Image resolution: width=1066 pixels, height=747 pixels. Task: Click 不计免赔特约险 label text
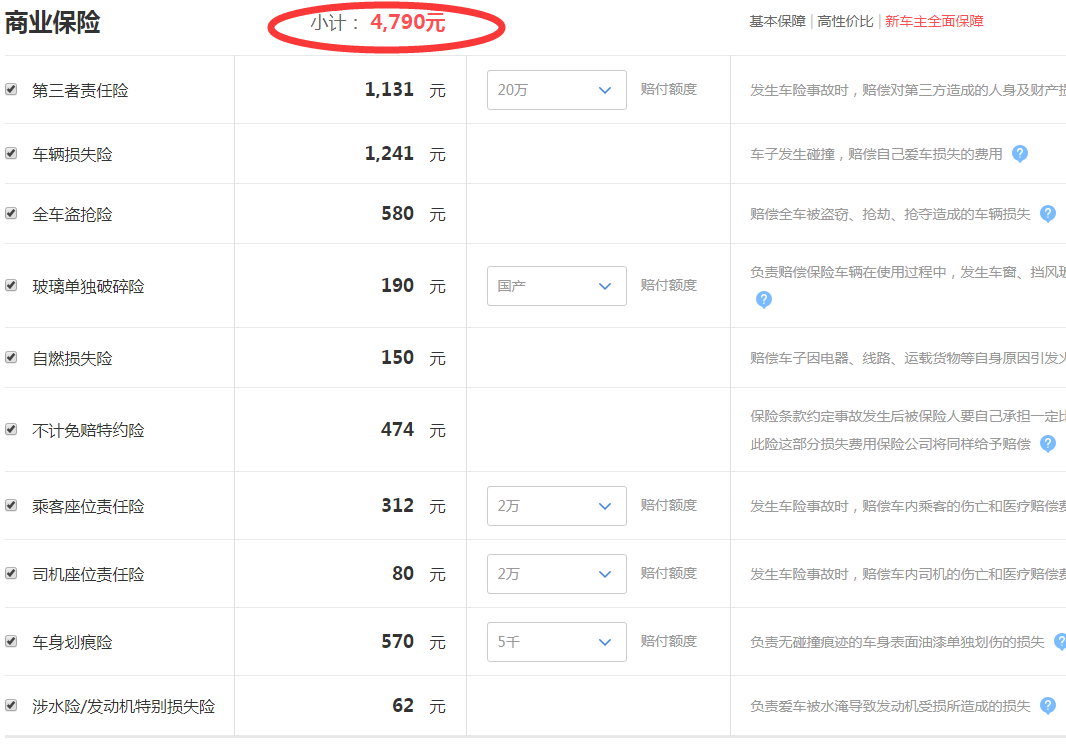pos(88,430)
